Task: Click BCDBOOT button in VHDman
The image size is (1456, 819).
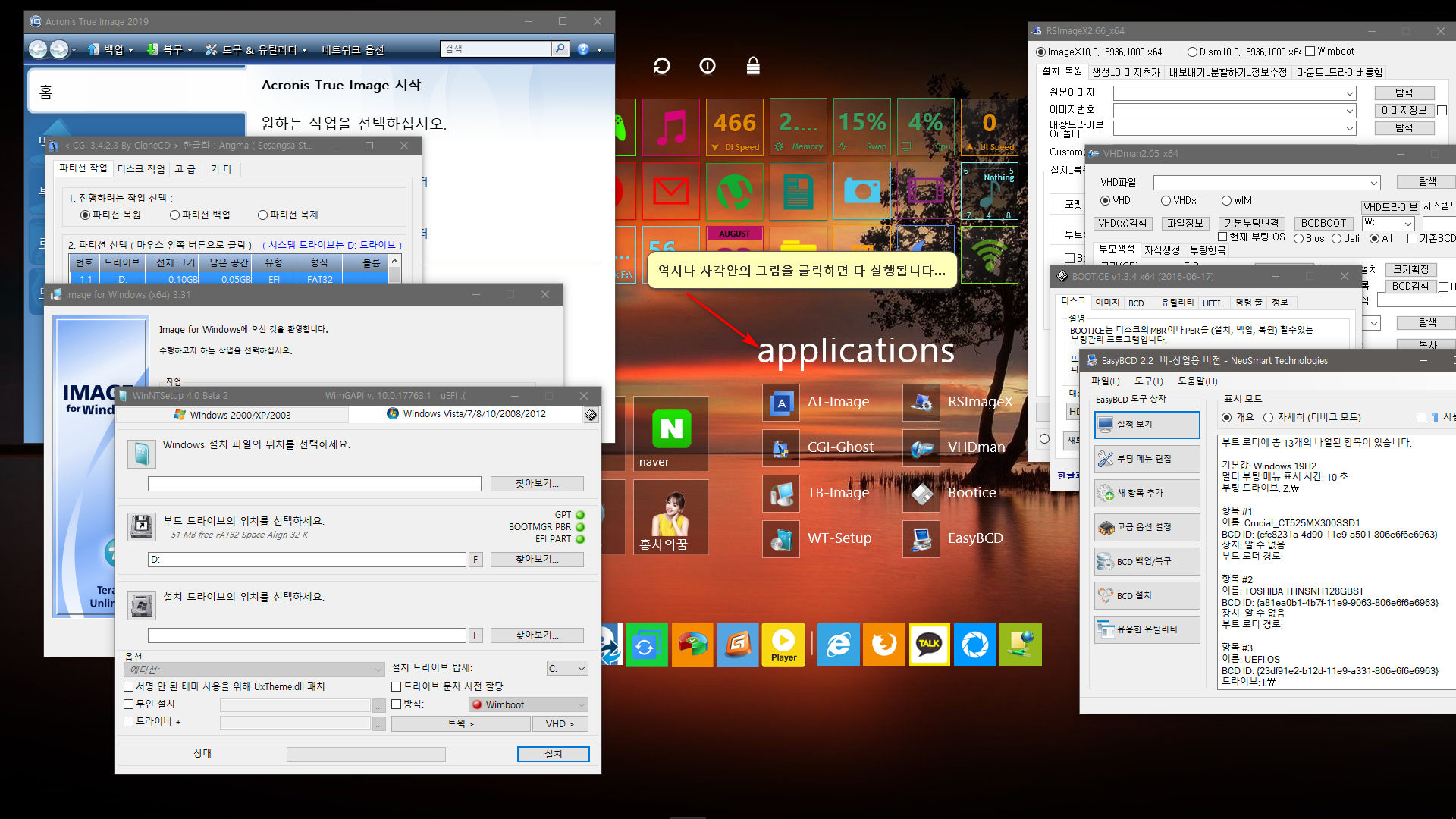Action: 1323,224
